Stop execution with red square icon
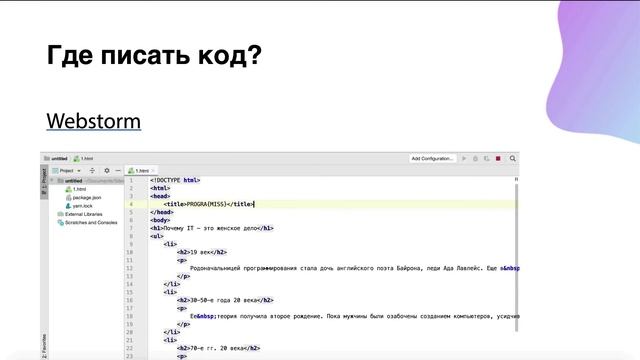 click(498, 158)
